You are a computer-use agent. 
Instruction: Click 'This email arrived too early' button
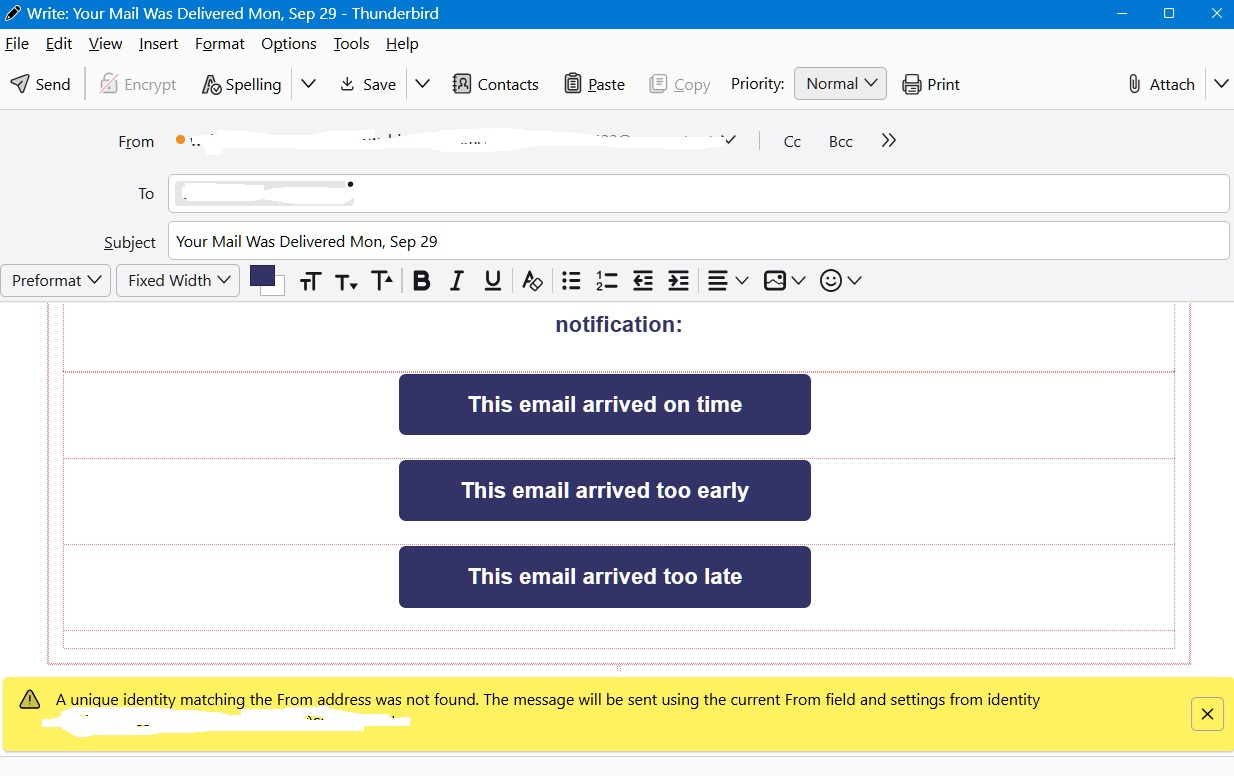click(x=605, y=491)
